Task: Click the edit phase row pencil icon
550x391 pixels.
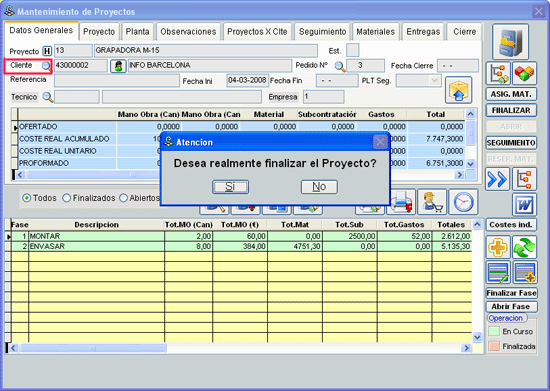Action: (498, 272)
